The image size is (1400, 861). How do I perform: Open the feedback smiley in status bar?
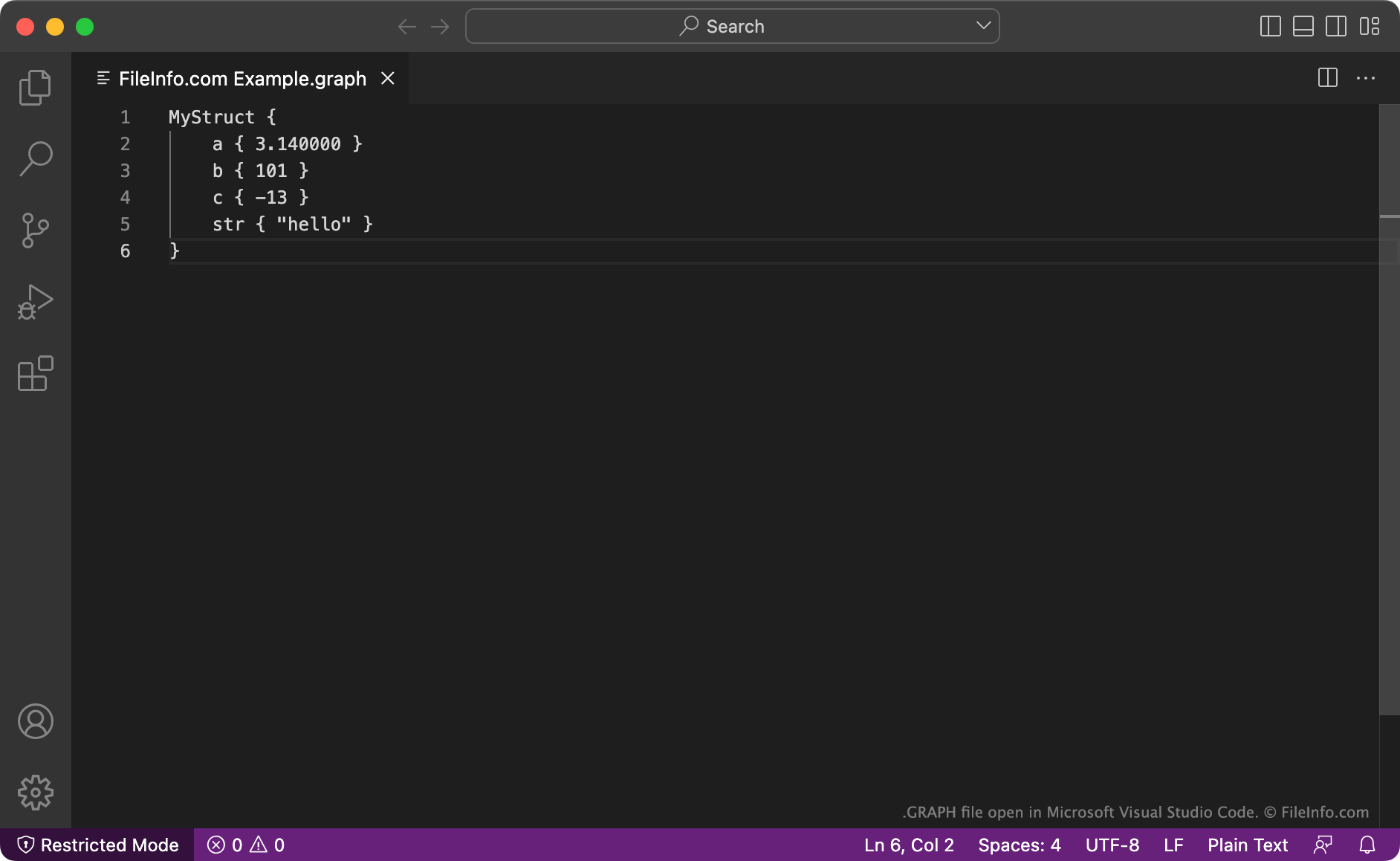tap(1324, 845)
